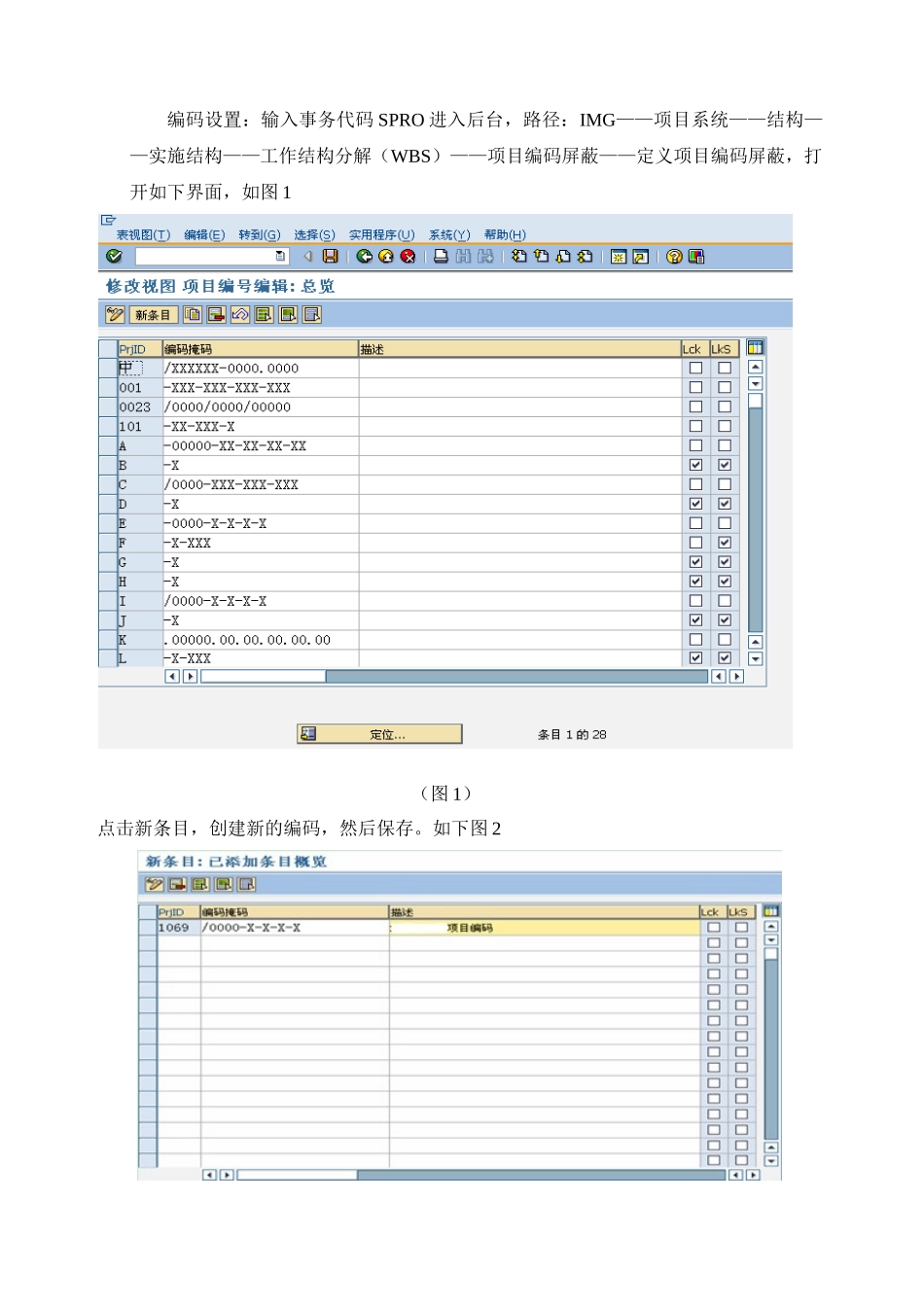Click the Delete entry icon in figure 1
The width and height of the screenshot is (924, 1307).
(x=216, y=314)
